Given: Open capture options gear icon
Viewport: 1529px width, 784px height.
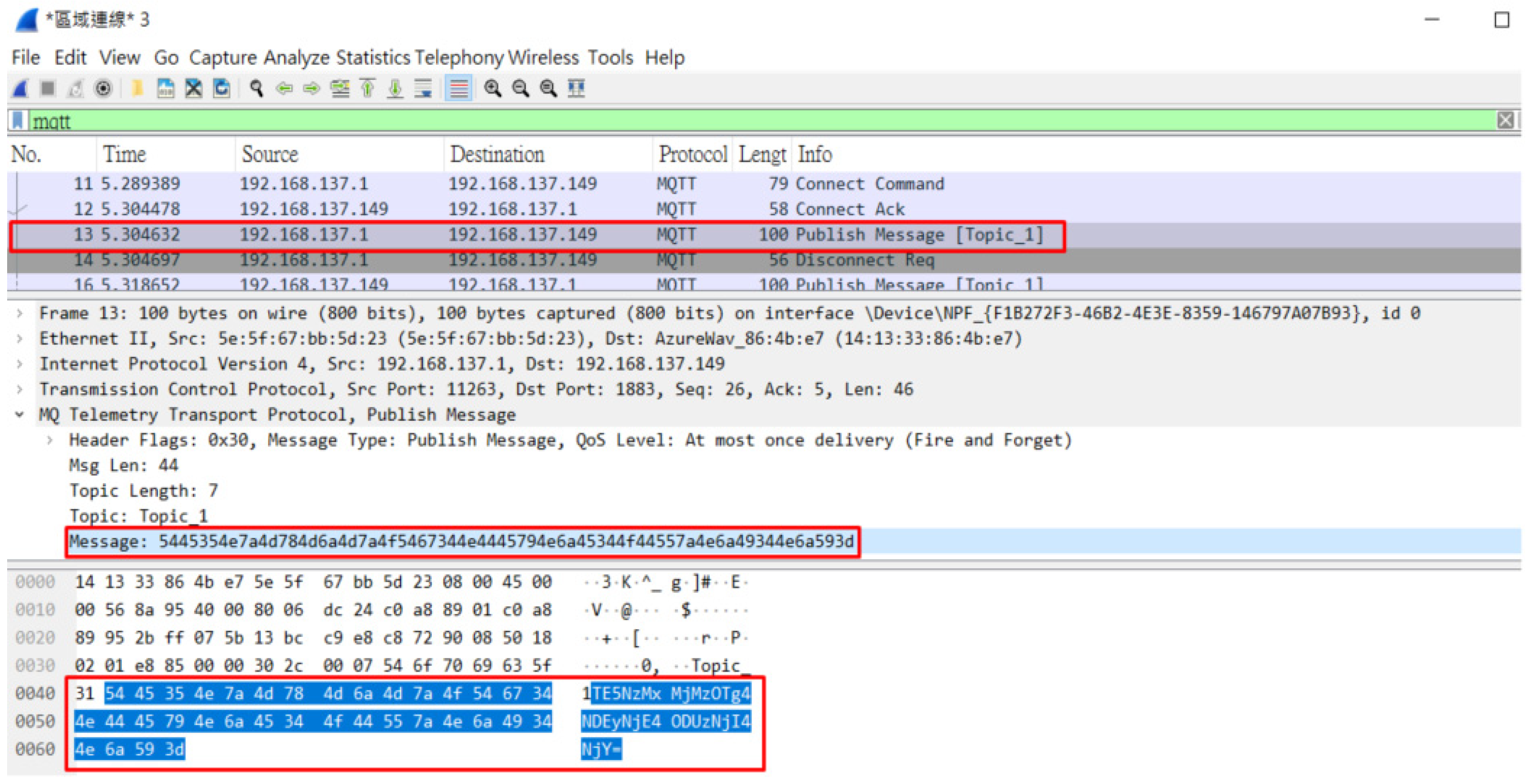Looking at the screenshot, I should tap(103, 89).
